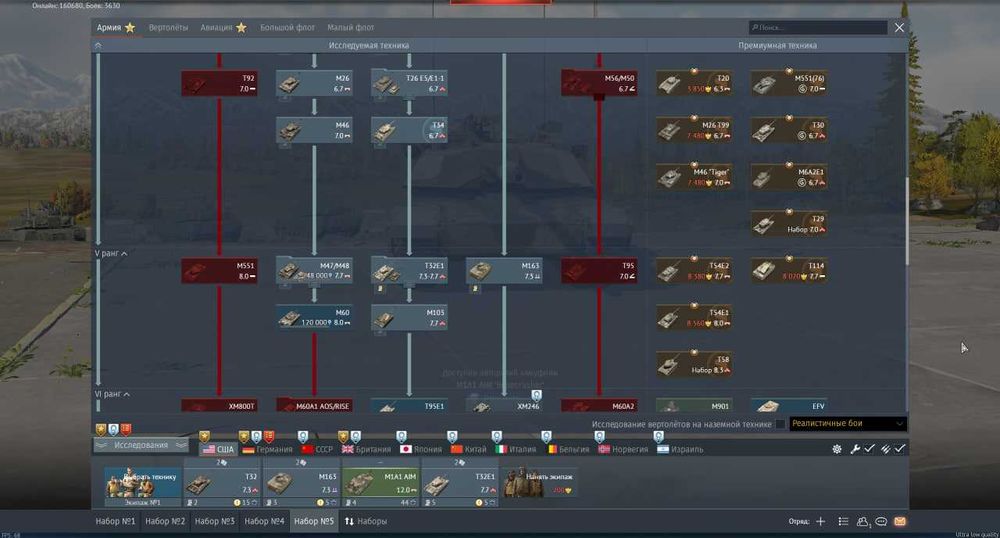
Task: Select premium T29 Набор card
Action: [790, 224]
